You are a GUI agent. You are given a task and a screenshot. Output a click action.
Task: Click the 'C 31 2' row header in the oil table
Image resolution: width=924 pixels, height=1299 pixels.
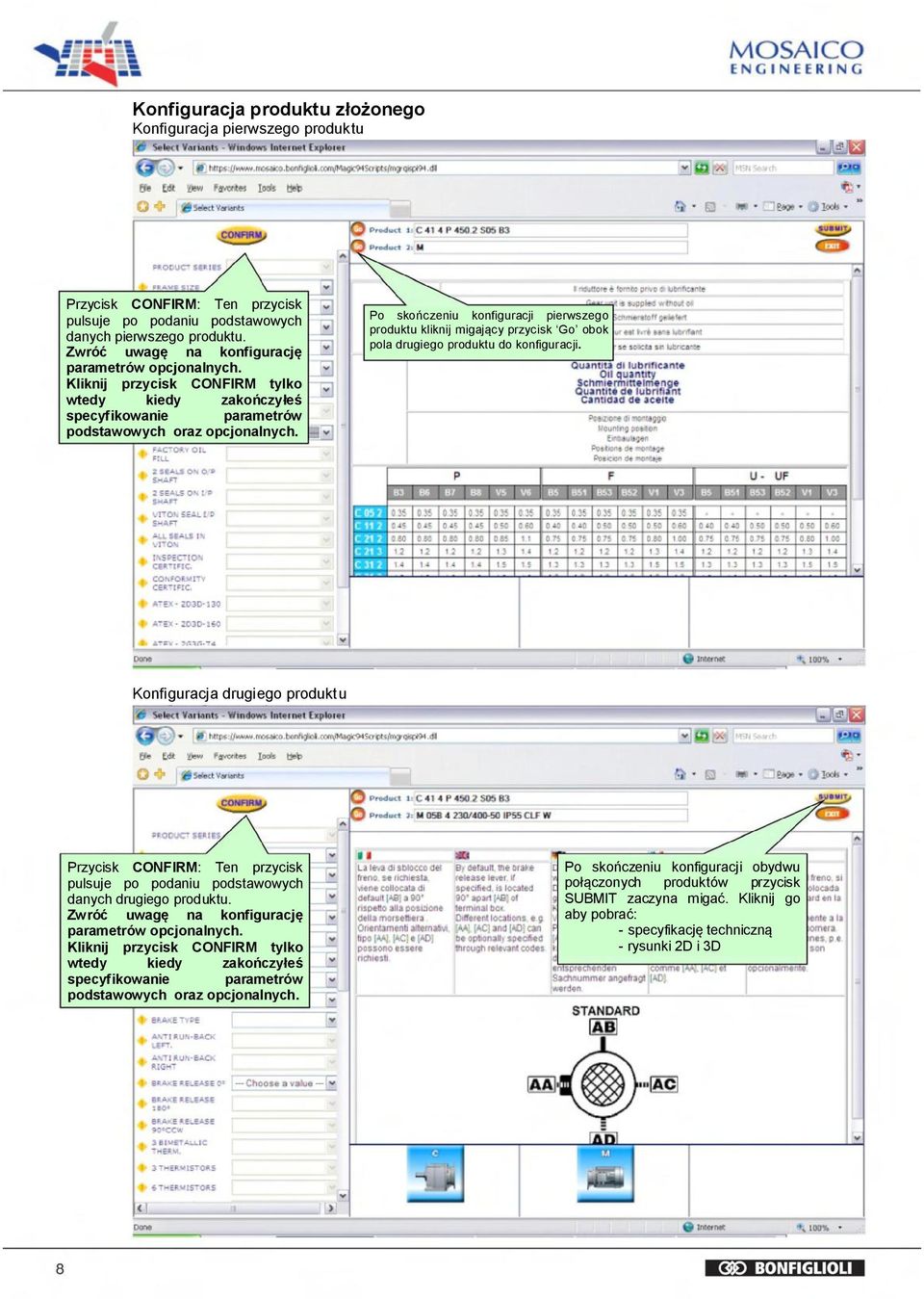pos(370,565)
